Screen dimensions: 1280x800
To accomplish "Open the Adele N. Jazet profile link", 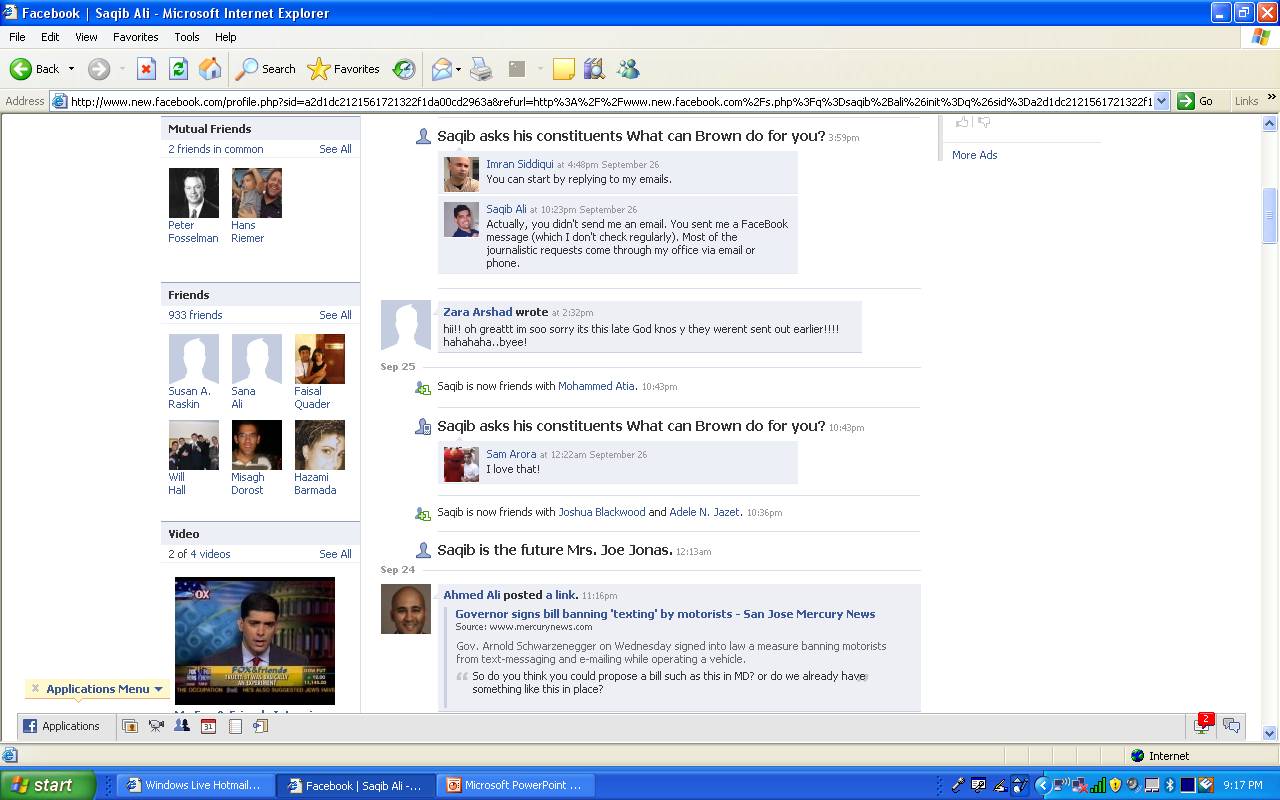I will point(704,512).
